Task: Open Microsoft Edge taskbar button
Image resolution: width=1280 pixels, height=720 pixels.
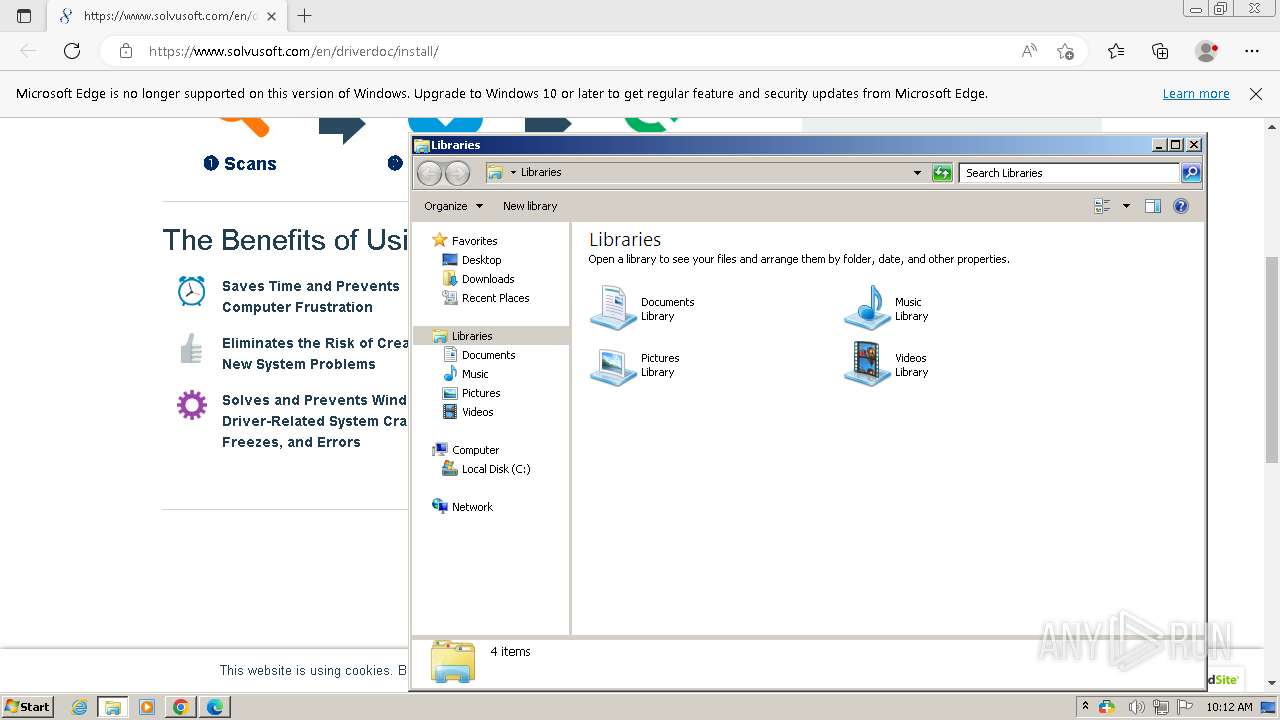Action: click(215, 707)
